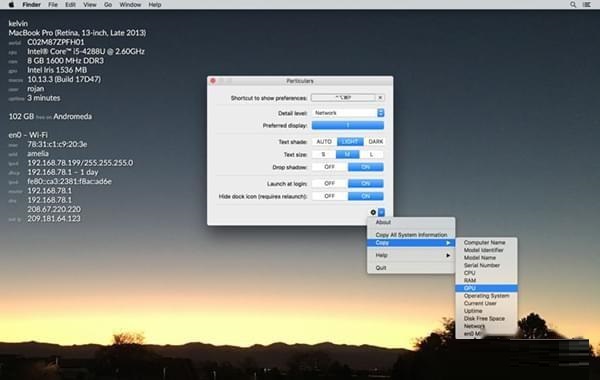This screenshot has width=600, height=380.
Task: Click the '10.13.3 (Build 17D47)' text
Action: [x=64, y=79]
